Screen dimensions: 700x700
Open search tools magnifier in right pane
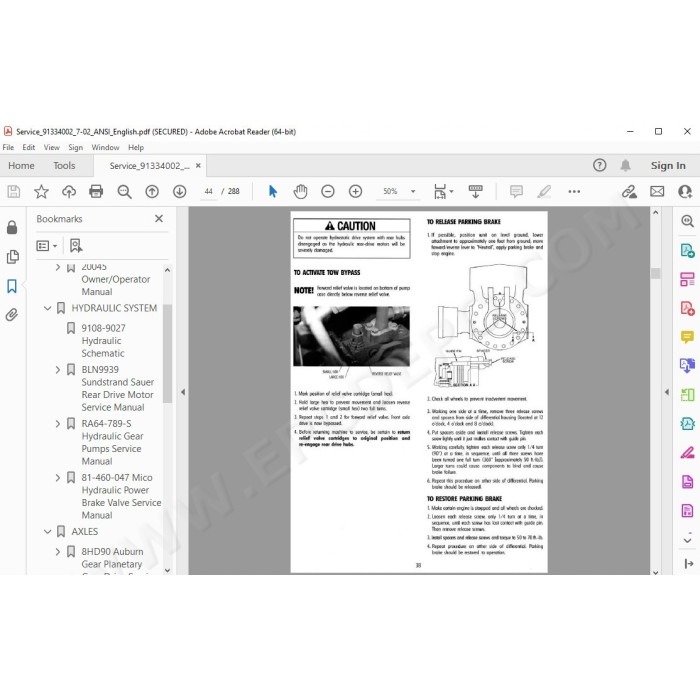click(687, 221)
